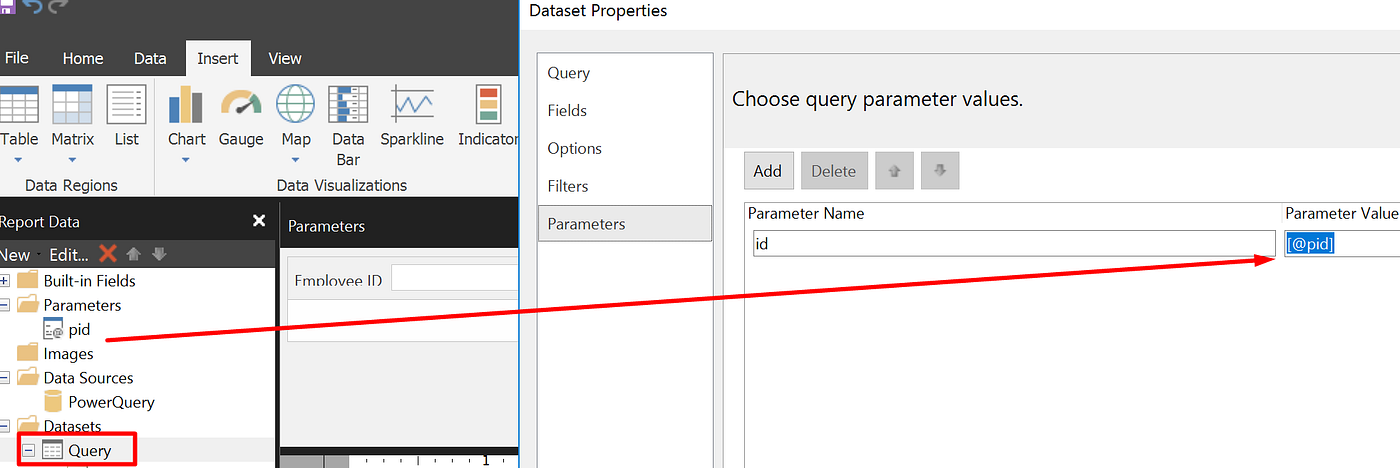Insert a Chart from the ribbon

(187, 123)
